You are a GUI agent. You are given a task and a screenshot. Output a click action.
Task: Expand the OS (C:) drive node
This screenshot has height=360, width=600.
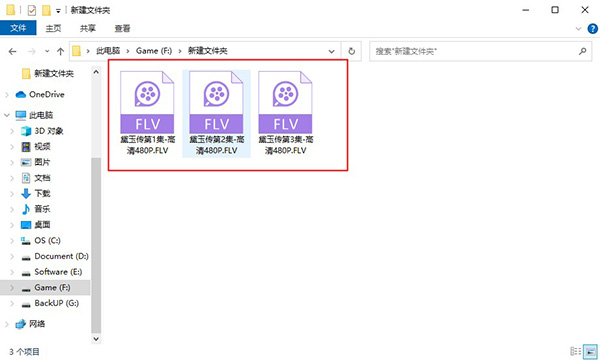12,241
